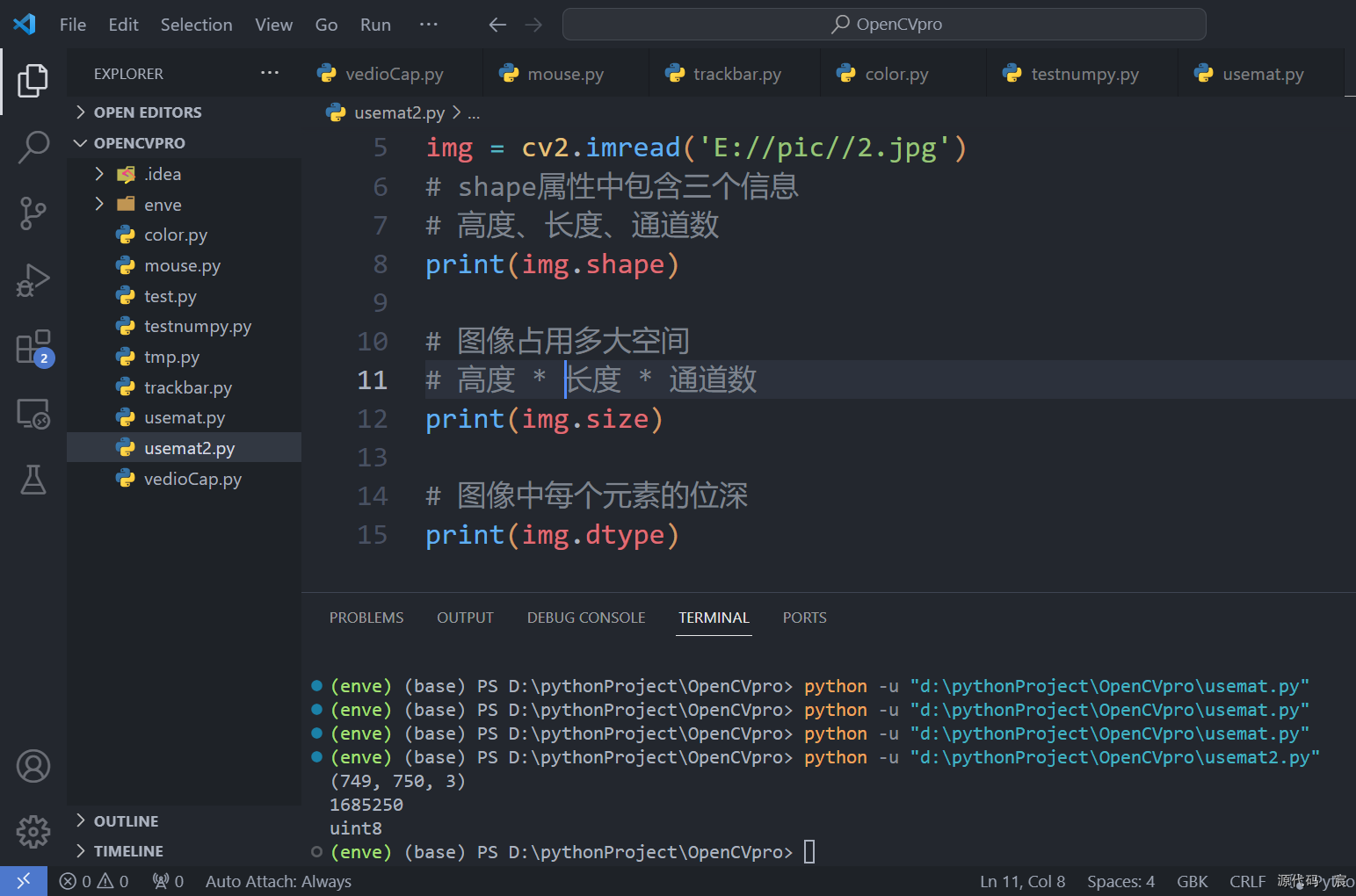Open test.py in the explorer tree
This screenshot has height=896, width=1356.
(x=184, y=296)
